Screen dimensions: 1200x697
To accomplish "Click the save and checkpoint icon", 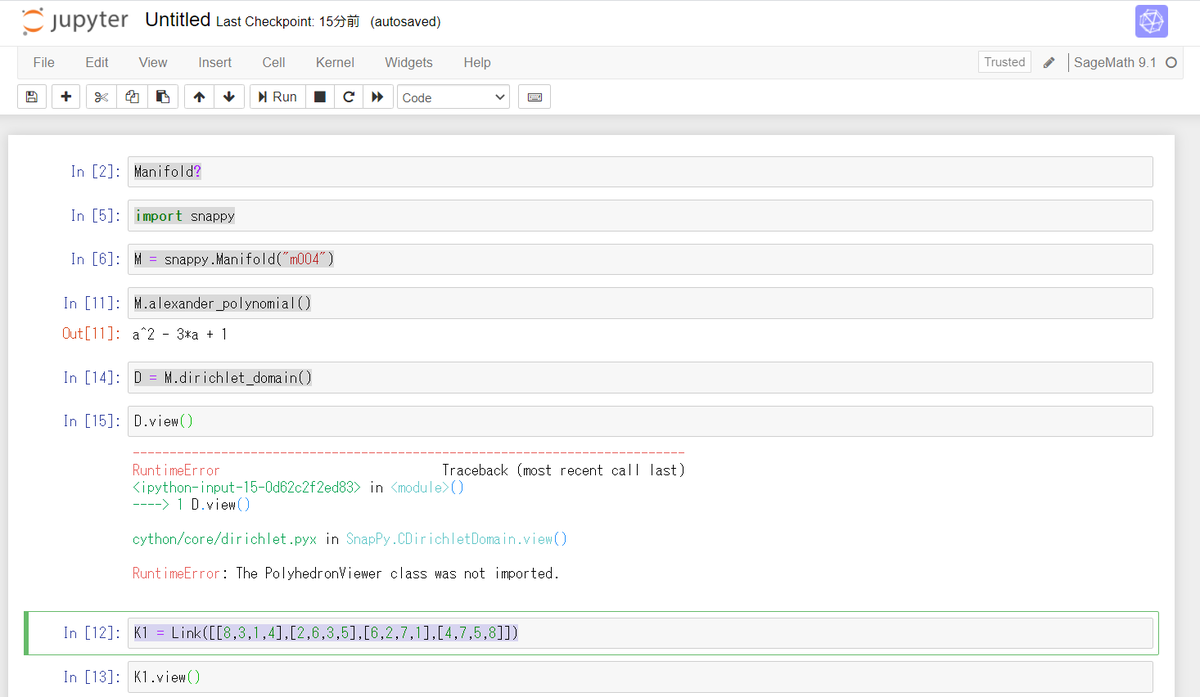I will point(31,97).
